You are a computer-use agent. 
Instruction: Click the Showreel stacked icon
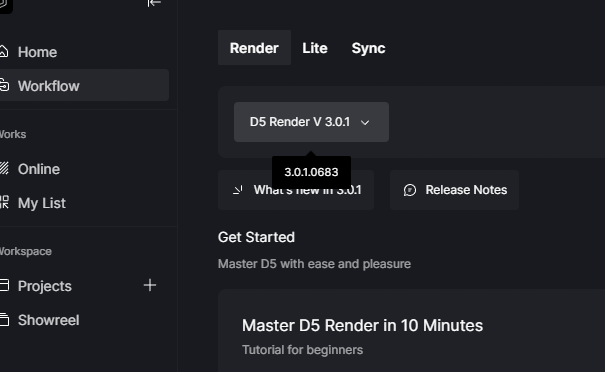(4, 319)
